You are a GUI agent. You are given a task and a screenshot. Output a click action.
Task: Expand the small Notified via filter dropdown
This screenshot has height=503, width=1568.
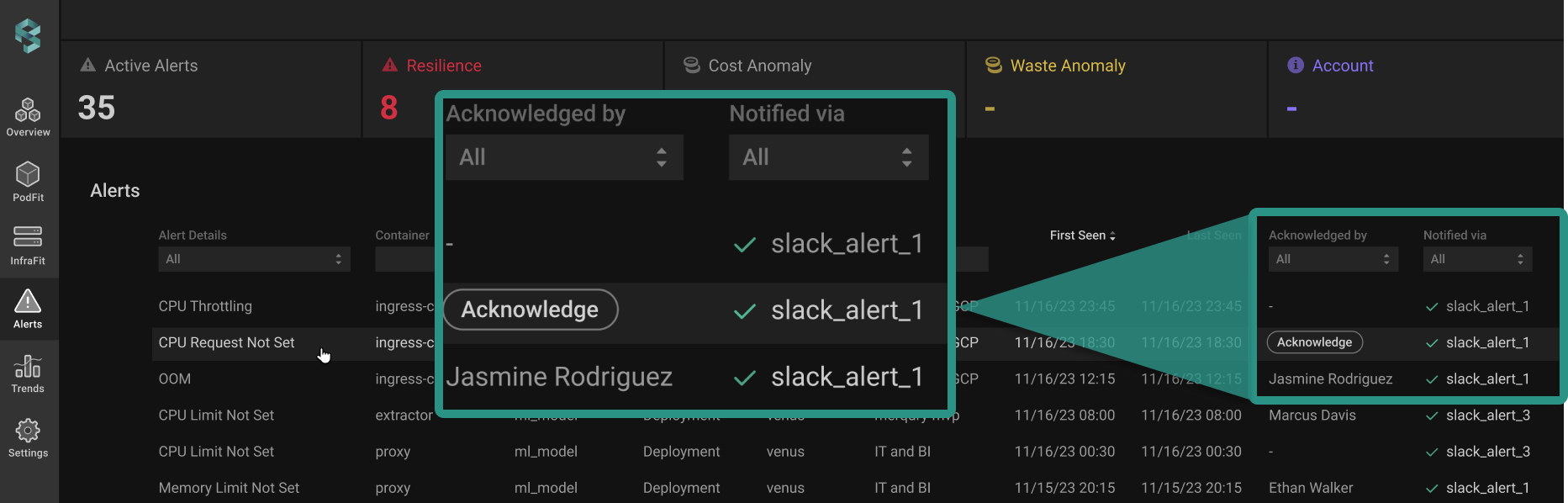pyautogui.click(x=1477, y=259)
